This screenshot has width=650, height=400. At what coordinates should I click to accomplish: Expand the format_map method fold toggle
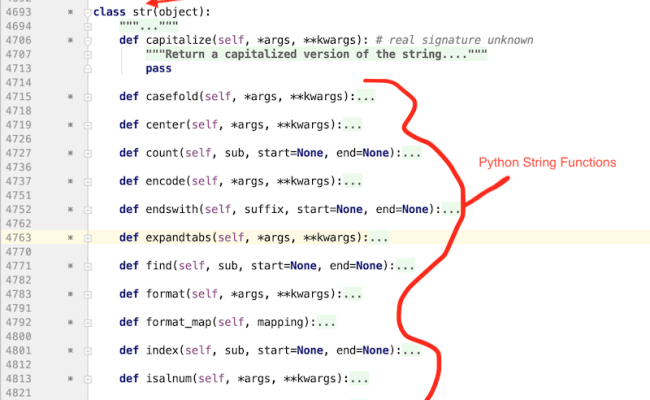coord(87,323)
